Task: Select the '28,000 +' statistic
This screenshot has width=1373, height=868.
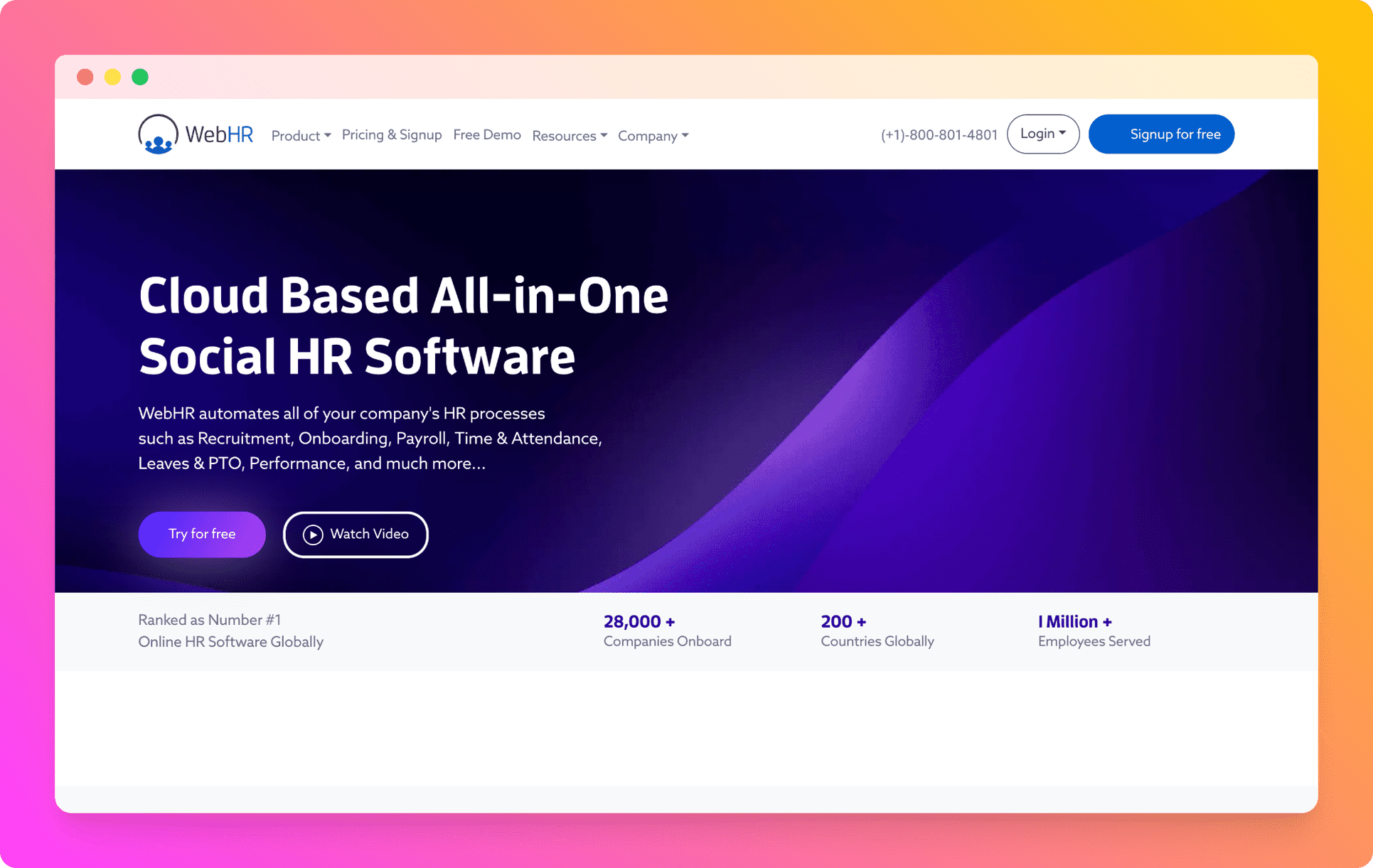Action: pyautogui.click(x=639, y=621)
